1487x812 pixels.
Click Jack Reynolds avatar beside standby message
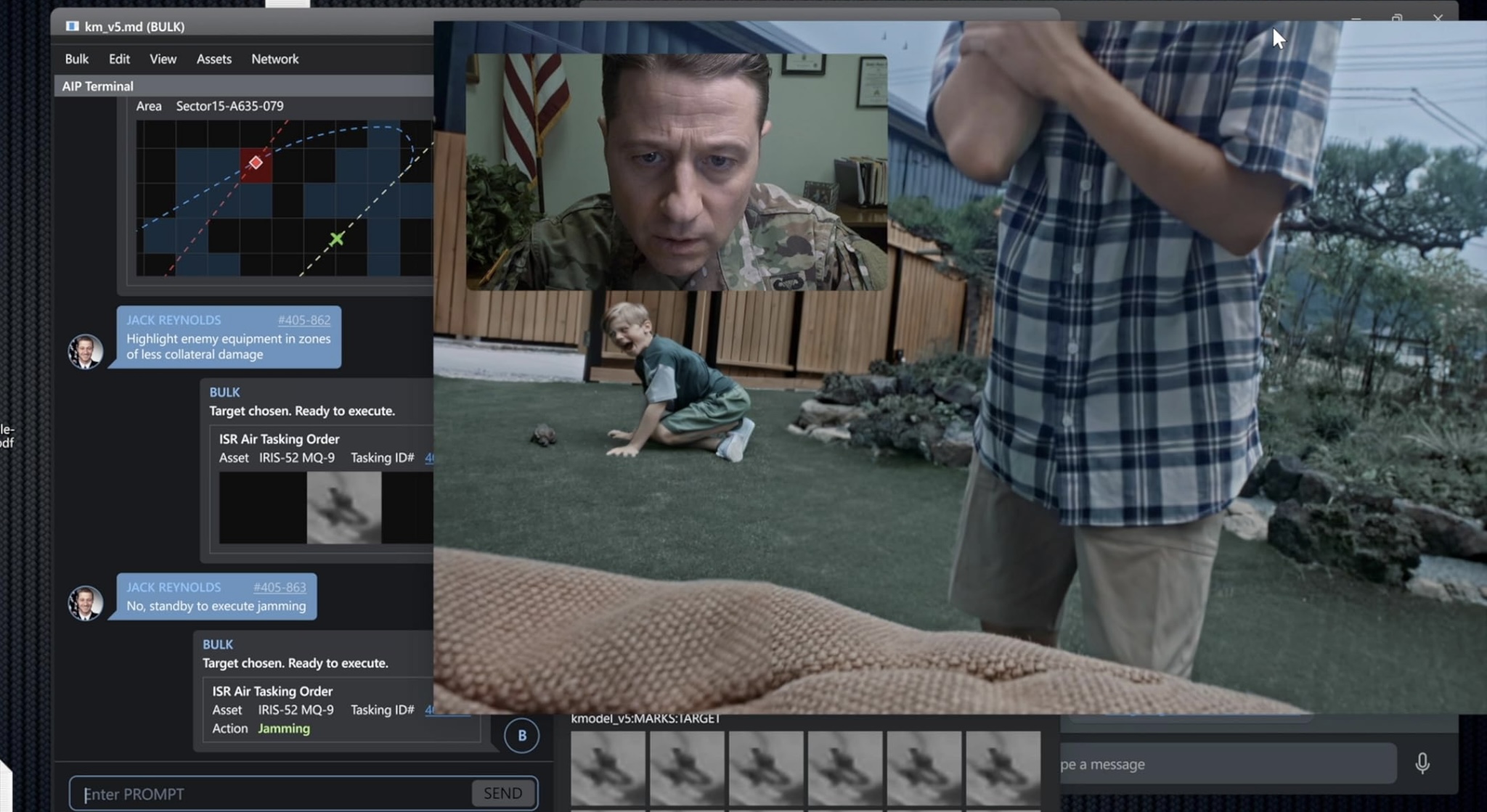point(85,603)
